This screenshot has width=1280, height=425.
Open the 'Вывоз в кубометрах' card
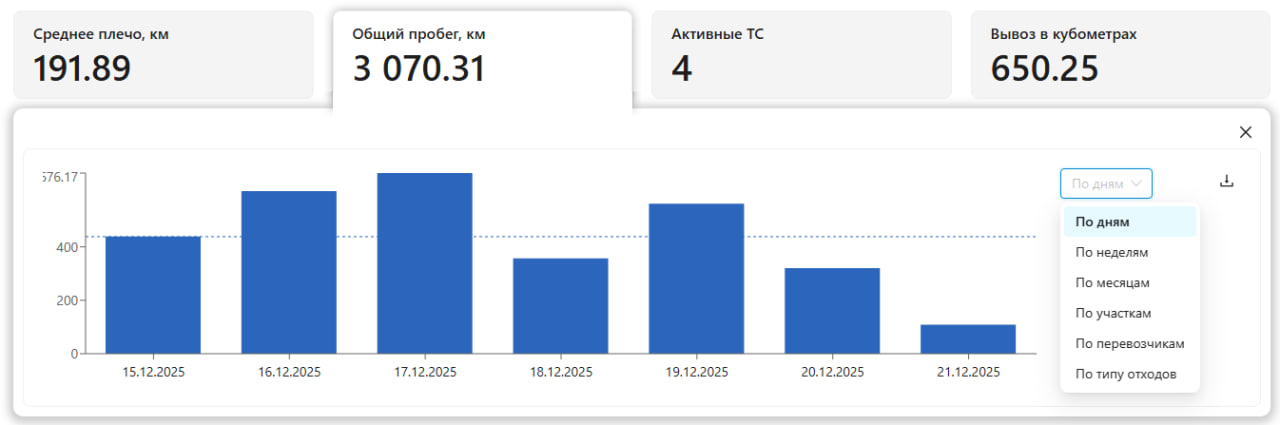(1120, 55)
